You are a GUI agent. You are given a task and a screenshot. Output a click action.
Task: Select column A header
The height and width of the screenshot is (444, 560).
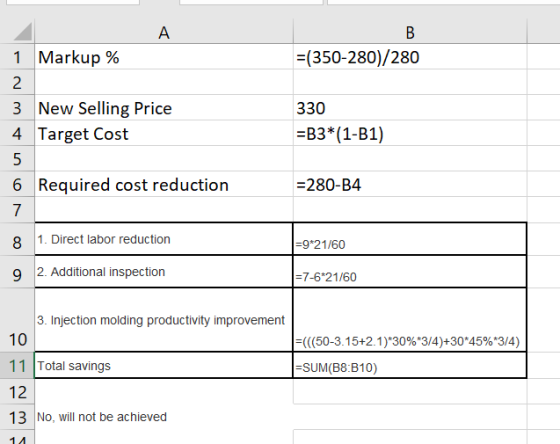pos(164,33)
